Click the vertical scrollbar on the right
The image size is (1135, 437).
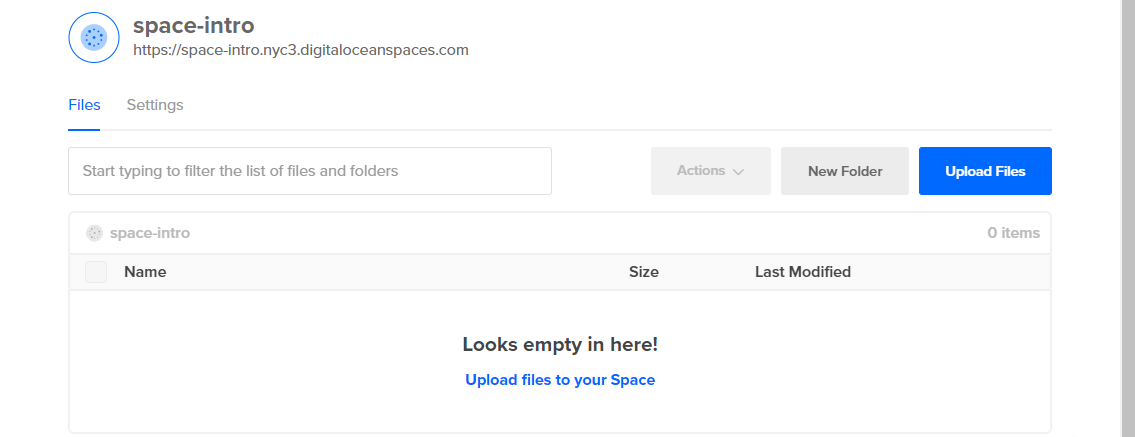pyautogui.click(x=1127, y=200)
